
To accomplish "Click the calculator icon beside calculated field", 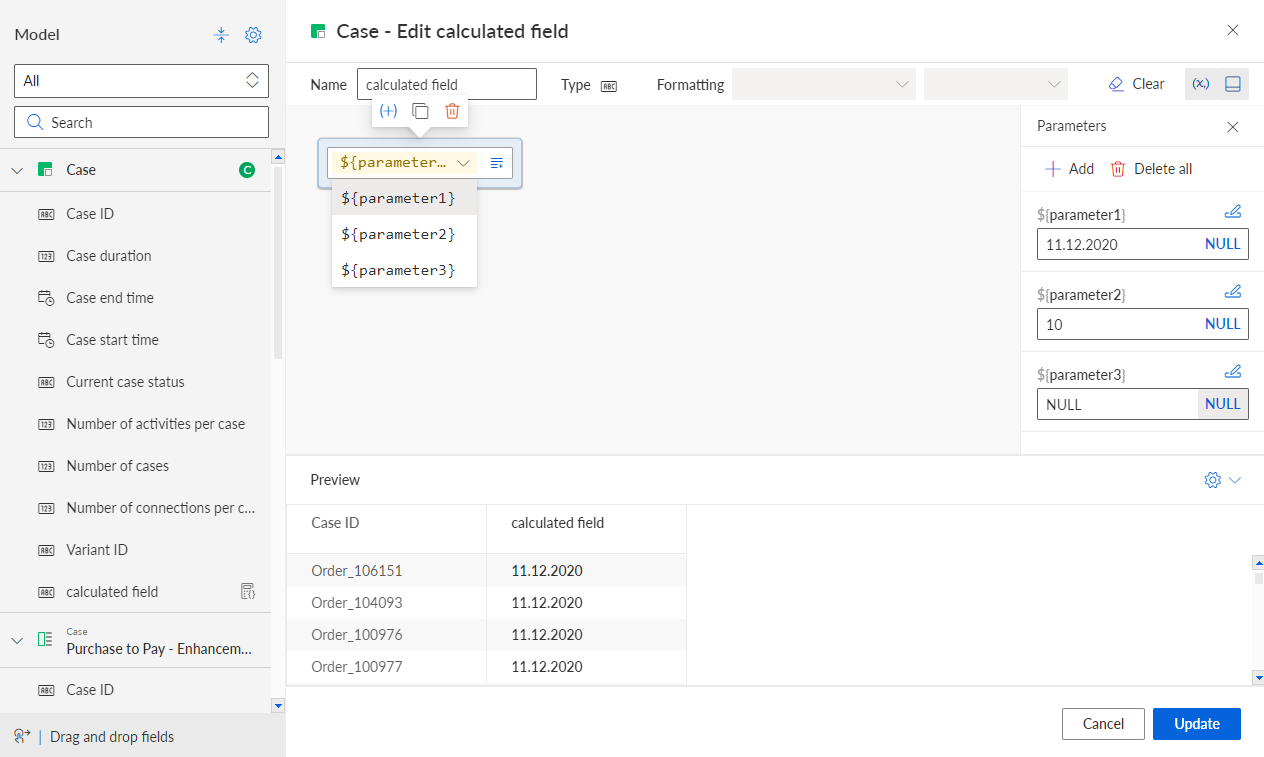I will [249, 591].
